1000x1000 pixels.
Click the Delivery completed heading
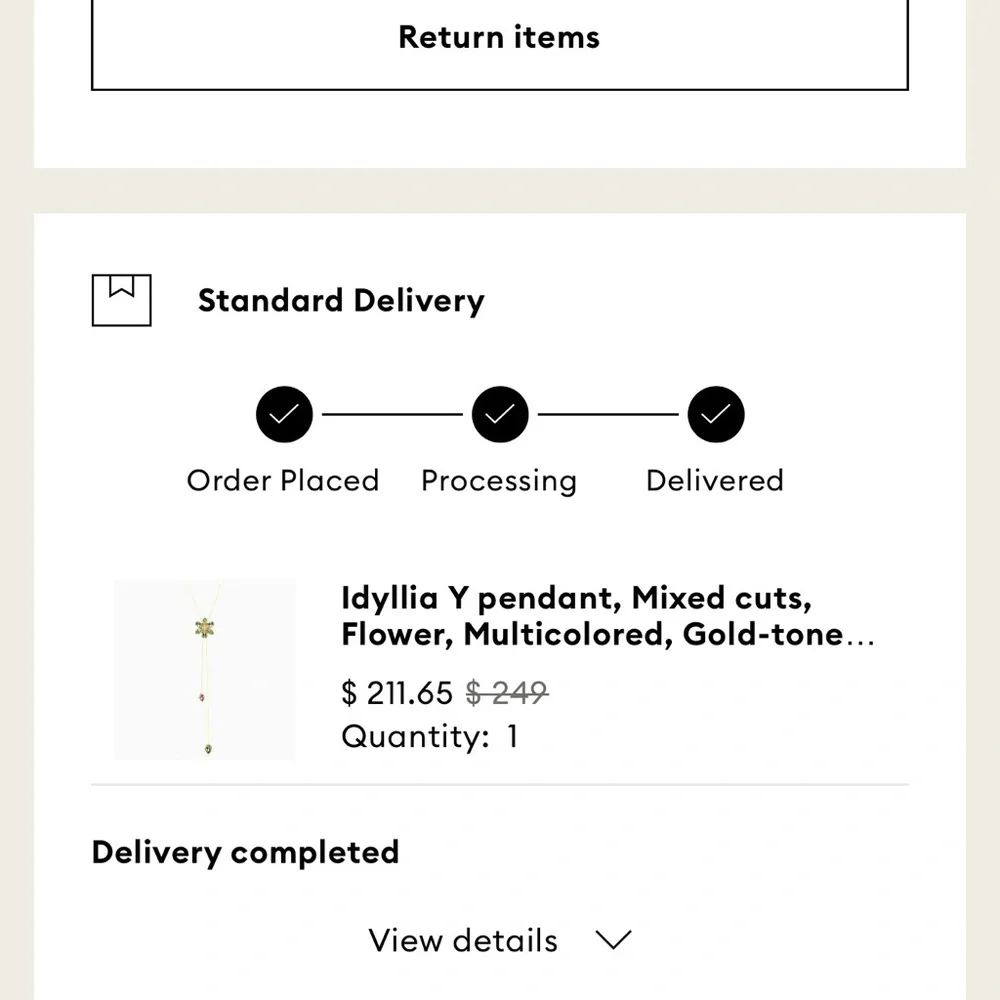coord(245,852)
